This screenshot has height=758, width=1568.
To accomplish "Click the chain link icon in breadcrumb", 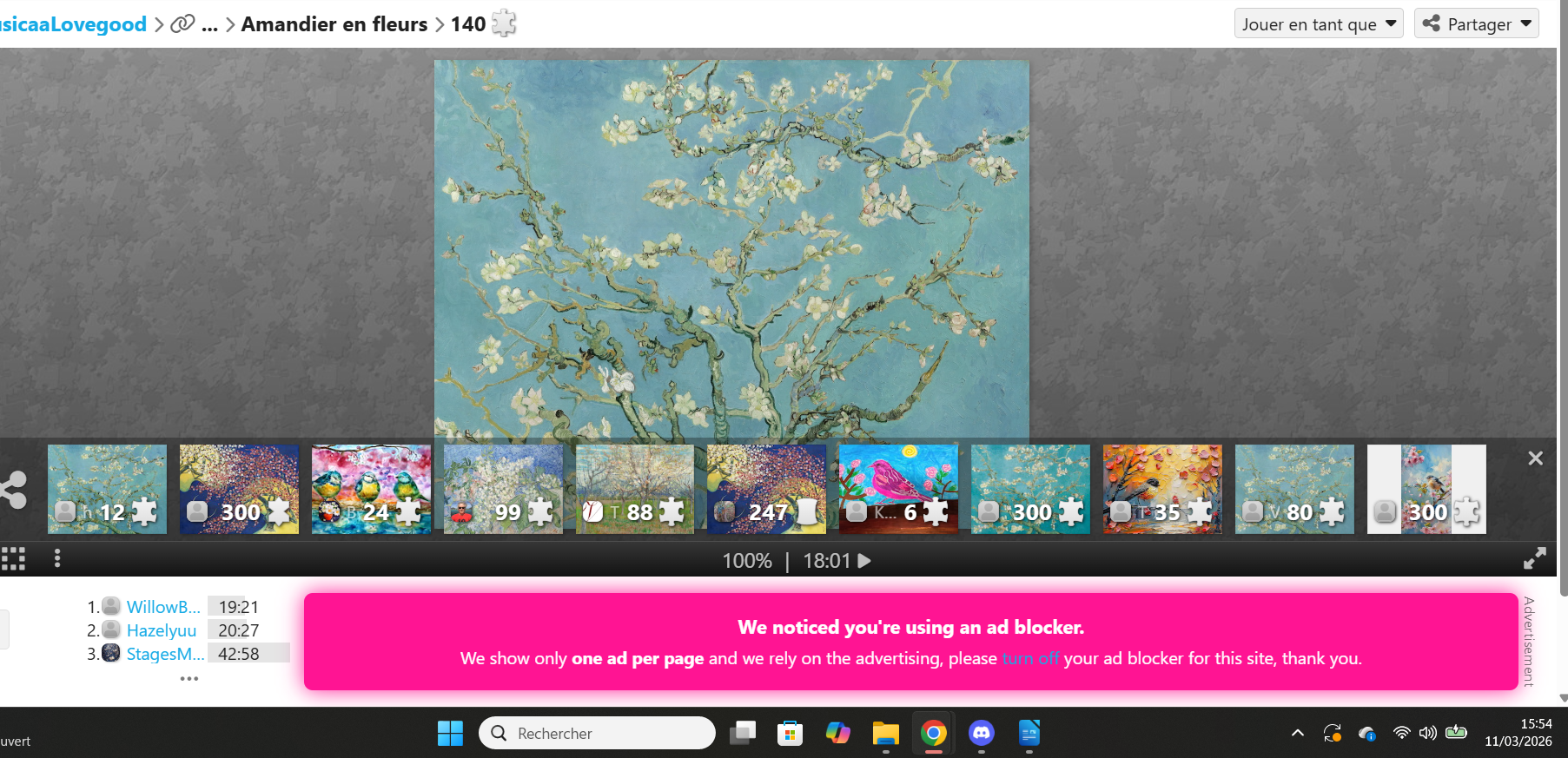I will (x=182, y=23).
